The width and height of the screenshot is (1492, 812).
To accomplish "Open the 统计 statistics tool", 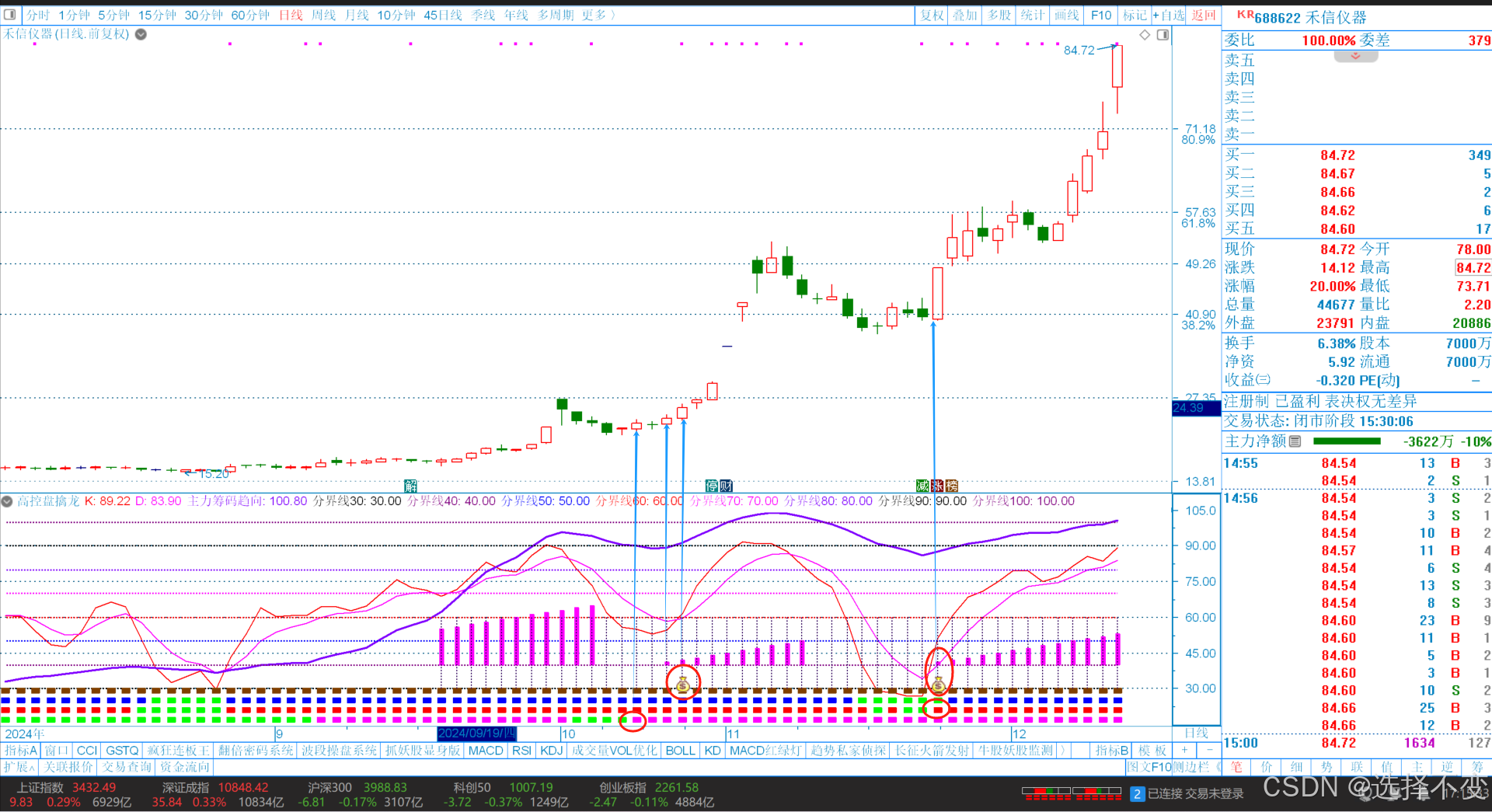I will pos(1033,15).
